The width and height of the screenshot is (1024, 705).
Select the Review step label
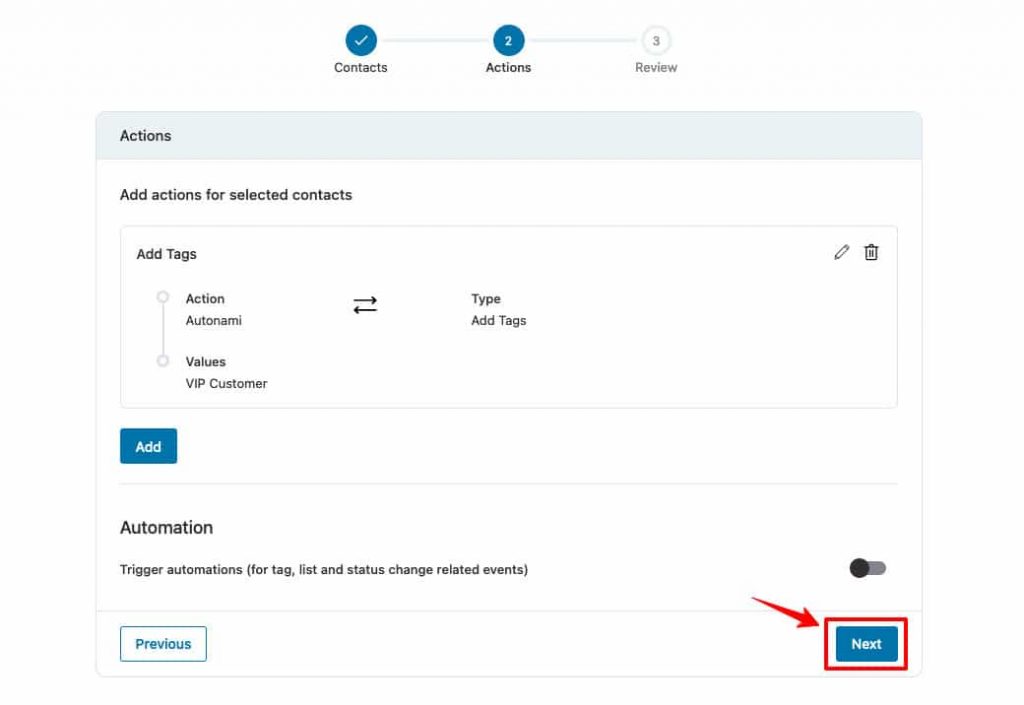pyautogui.click(x=656, y=67)
